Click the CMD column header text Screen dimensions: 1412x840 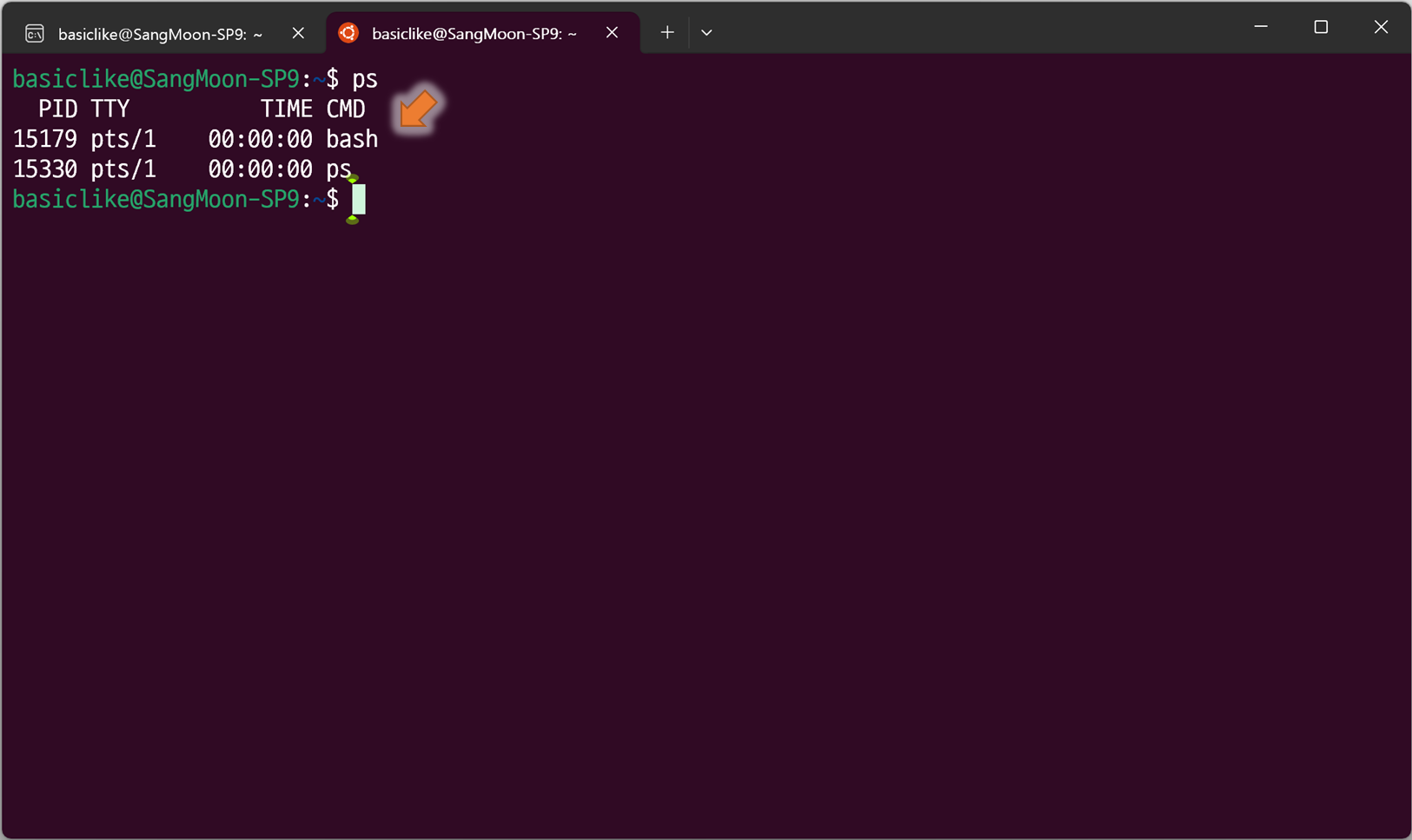point(346,109)
